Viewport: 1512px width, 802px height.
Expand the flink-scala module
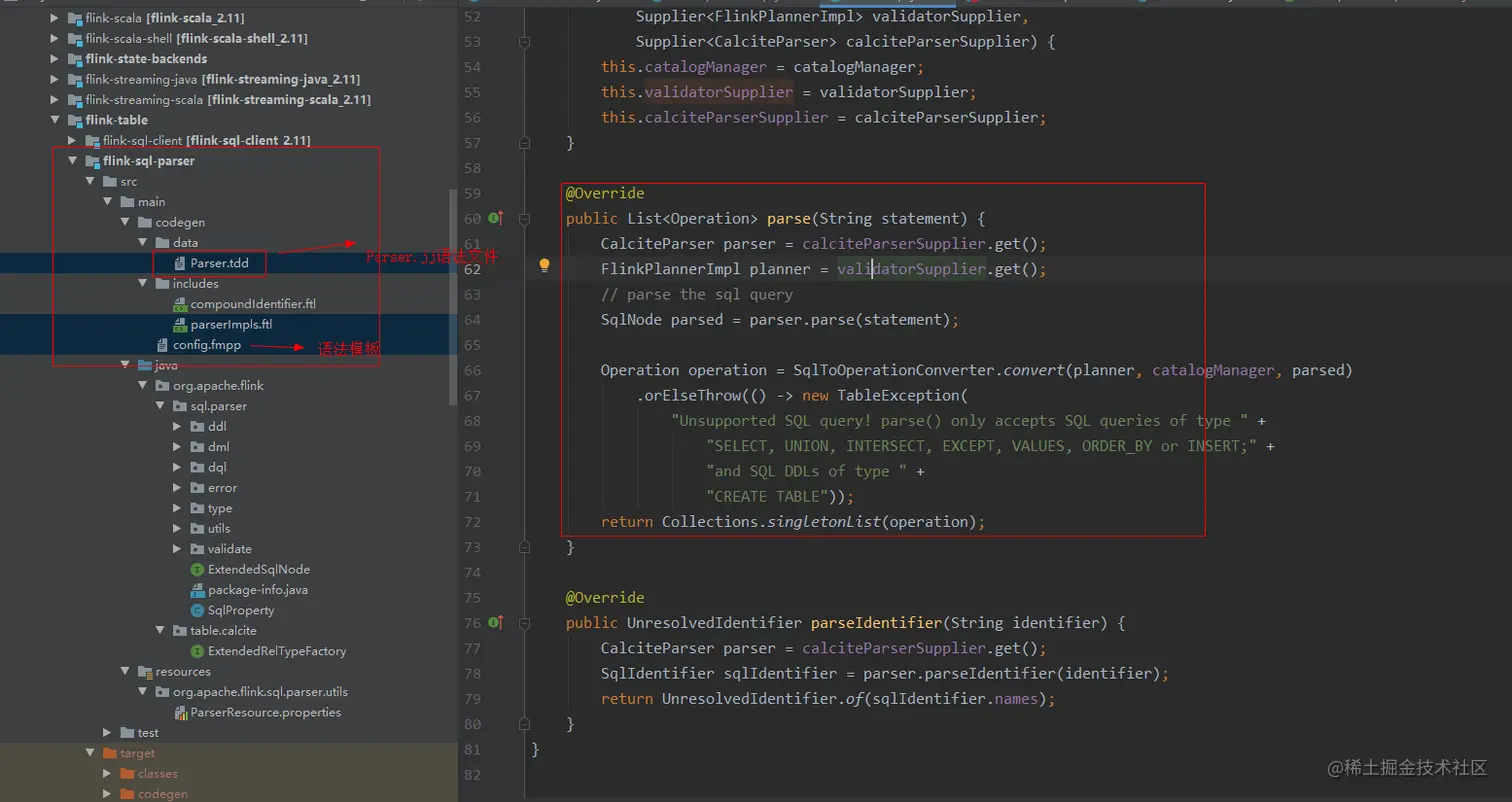[54, 18]
